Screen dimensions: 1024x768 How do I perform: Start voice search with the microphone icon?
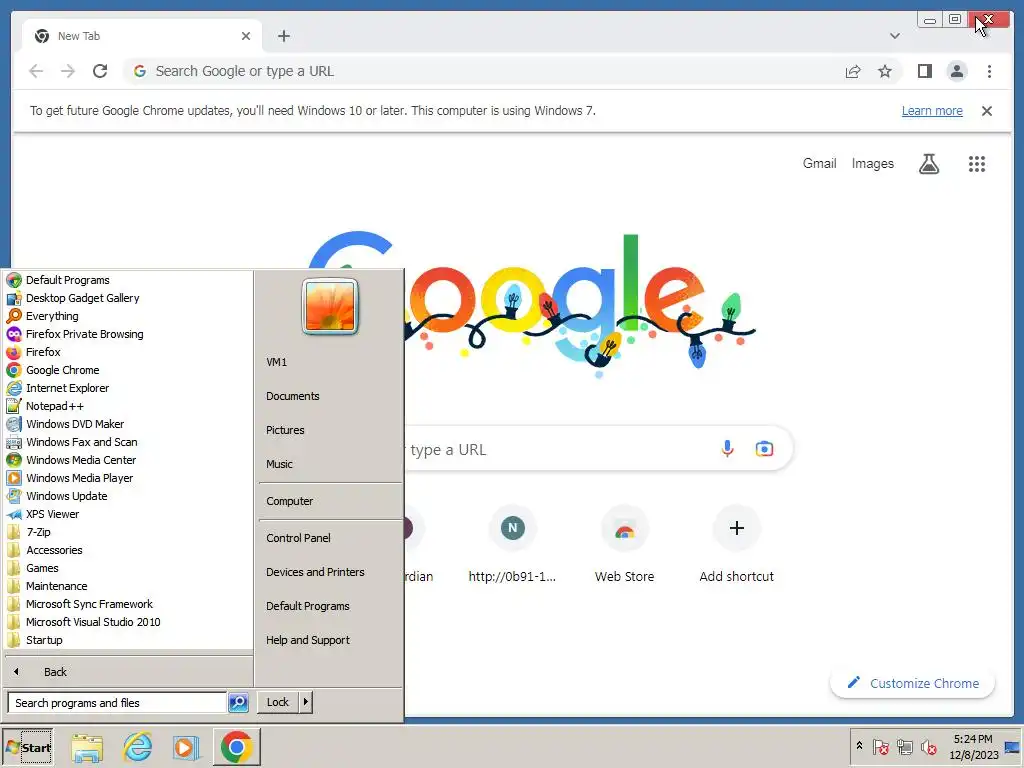click(728, 449)
